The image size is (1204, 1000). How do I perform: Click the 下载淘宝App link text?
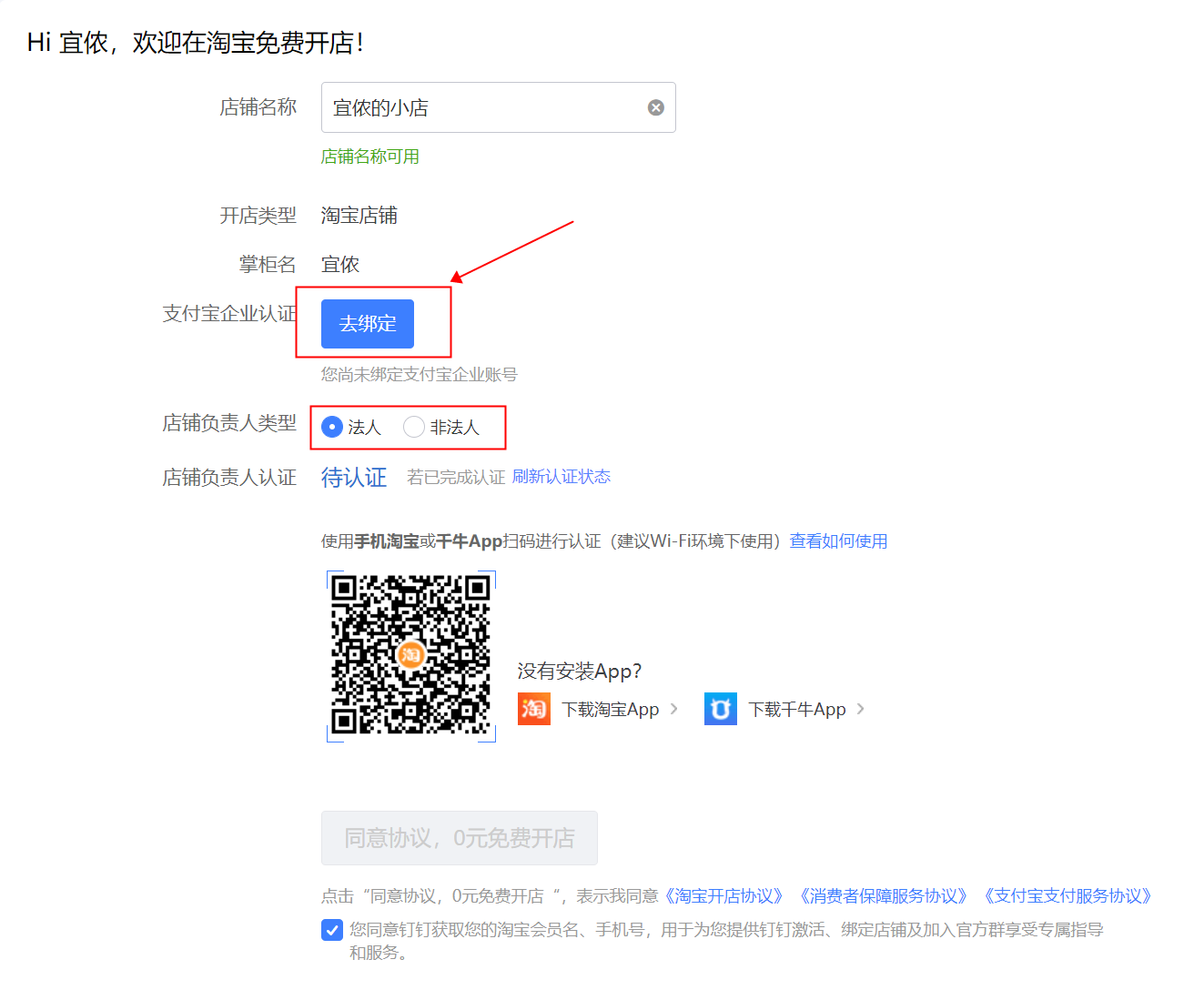tap(611, 710)
